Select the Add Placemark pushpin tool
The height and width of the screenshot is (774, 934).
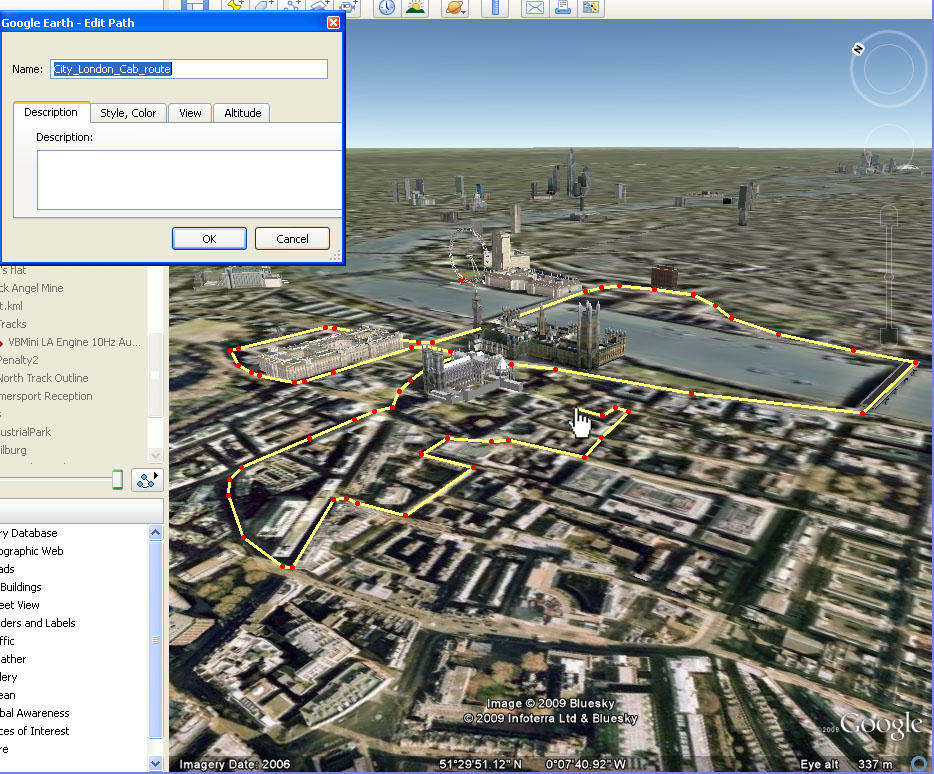[236, 6]
